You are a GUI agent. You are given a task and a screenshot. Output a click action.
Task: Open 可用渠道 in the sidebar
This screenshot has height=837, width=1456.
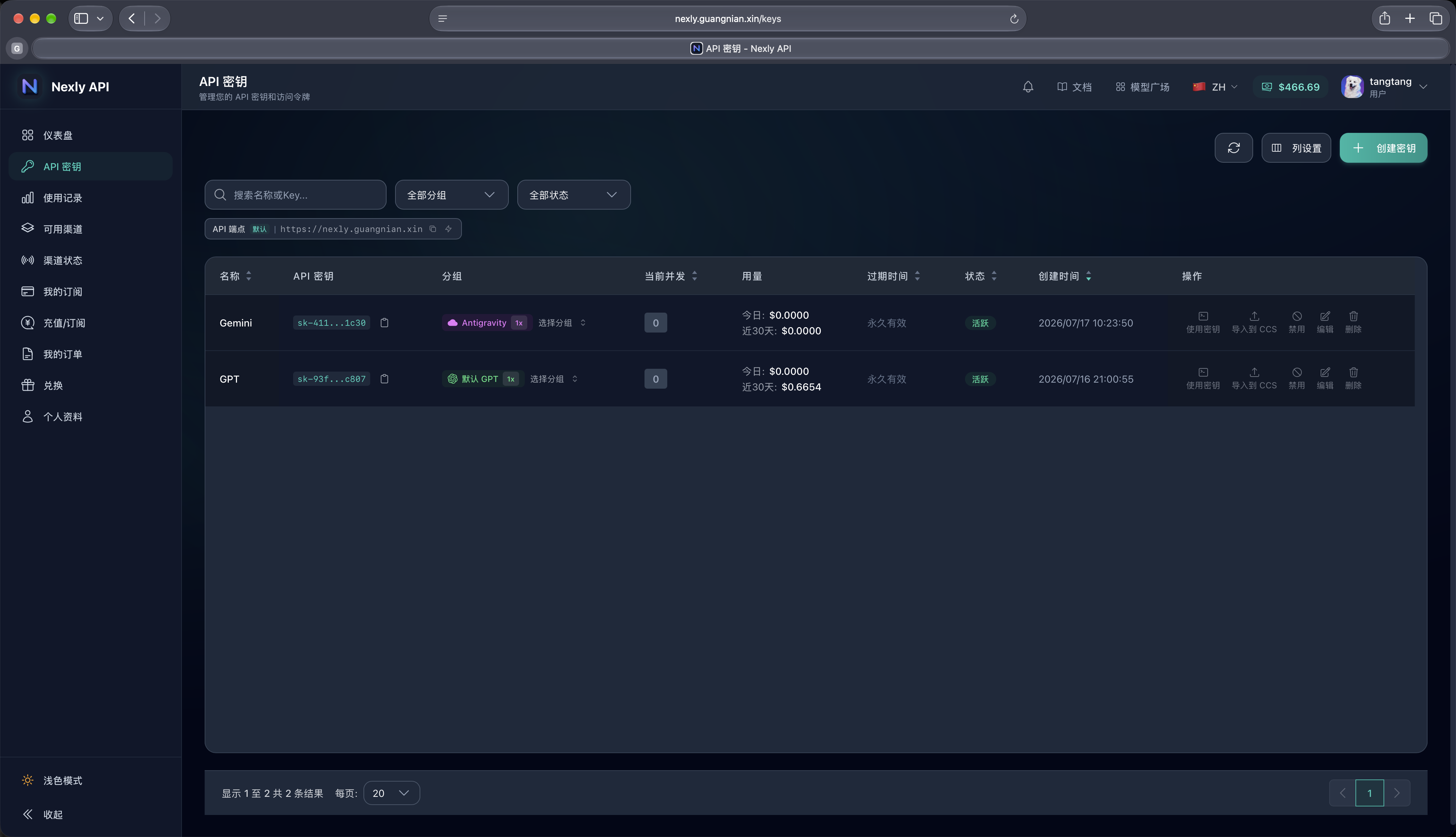point(91,229)
